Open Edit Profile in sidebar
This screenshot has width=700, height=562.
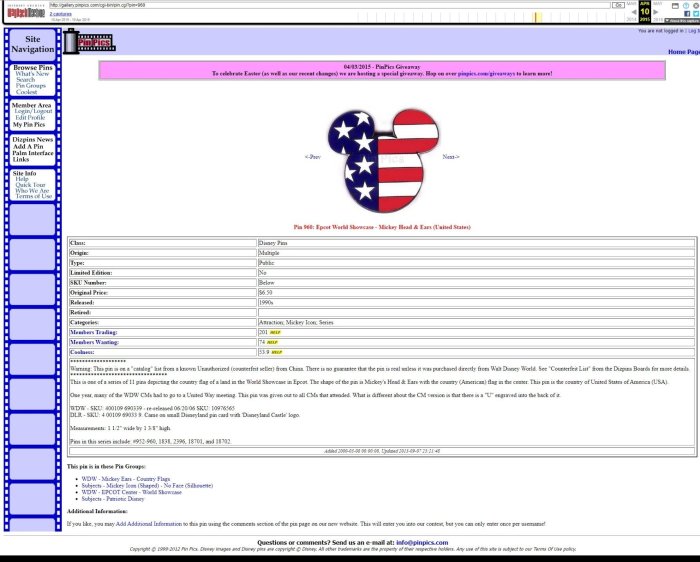[30, 117]
